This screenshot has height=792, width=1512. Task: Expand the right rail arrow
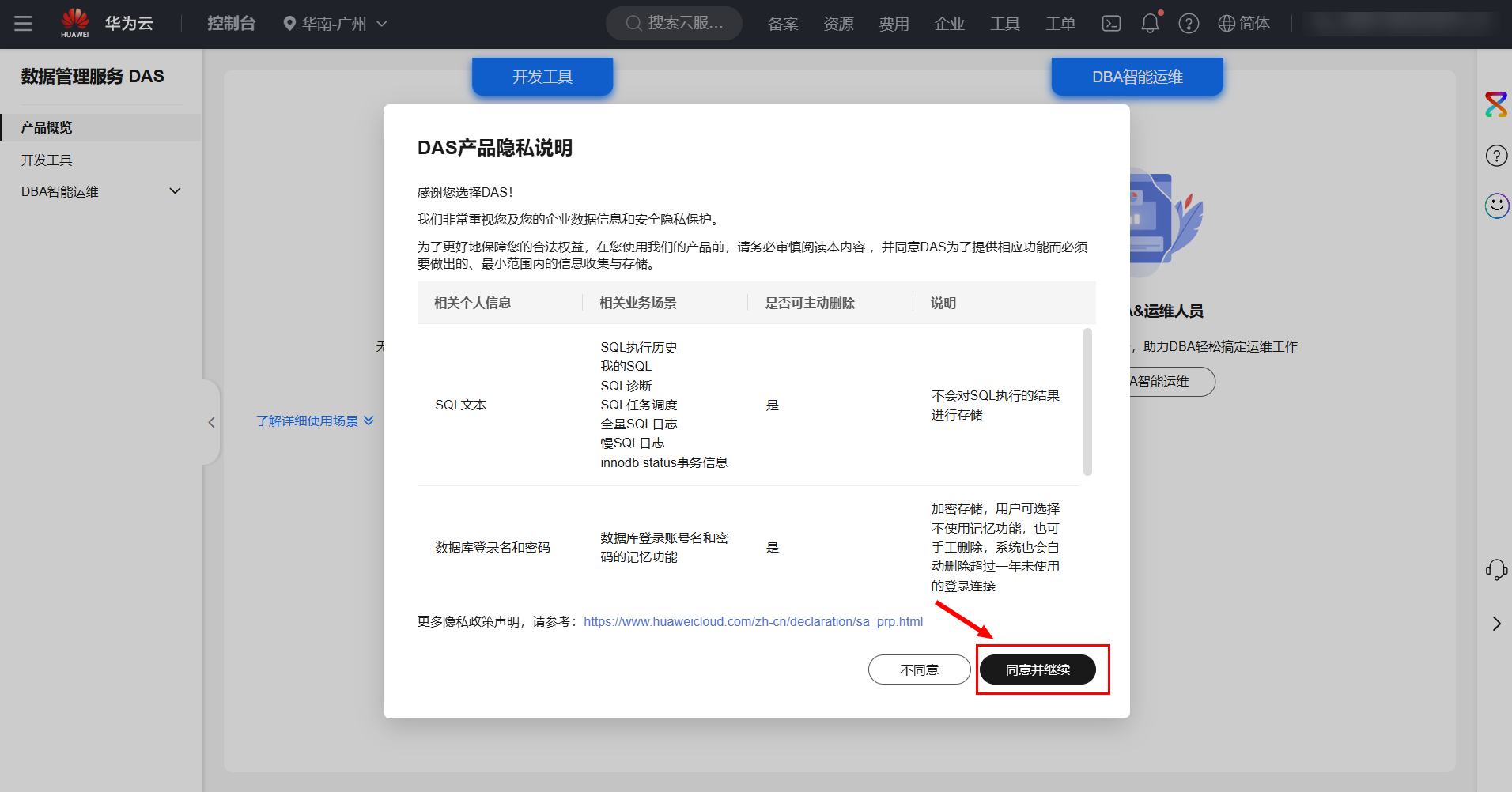tap(1496, 624)
